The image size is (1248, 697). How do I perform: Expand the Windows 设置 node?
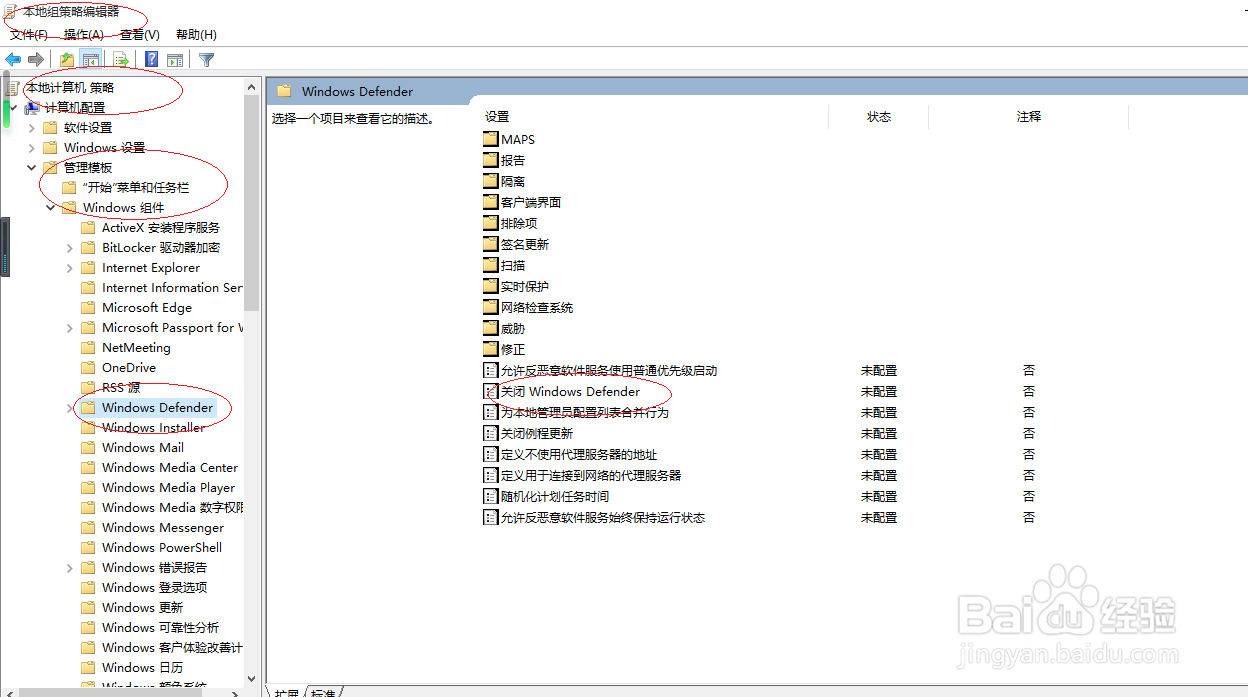tap(32, 147)
